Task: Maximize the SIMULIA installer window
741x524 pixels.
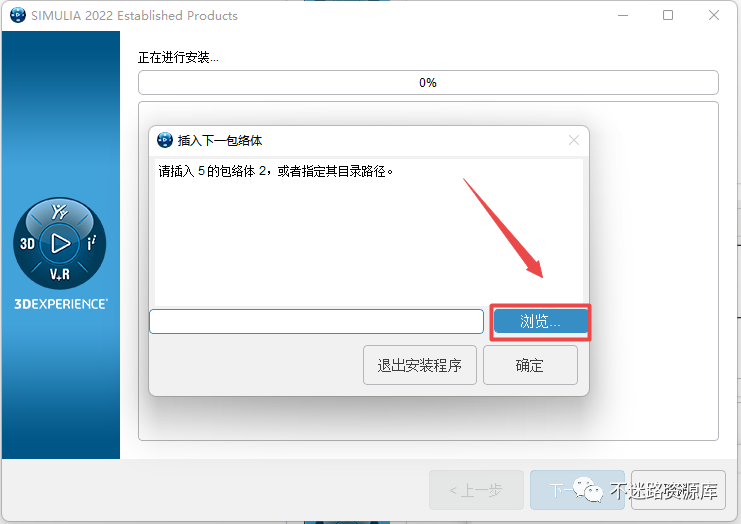Action: coord(668,16)
